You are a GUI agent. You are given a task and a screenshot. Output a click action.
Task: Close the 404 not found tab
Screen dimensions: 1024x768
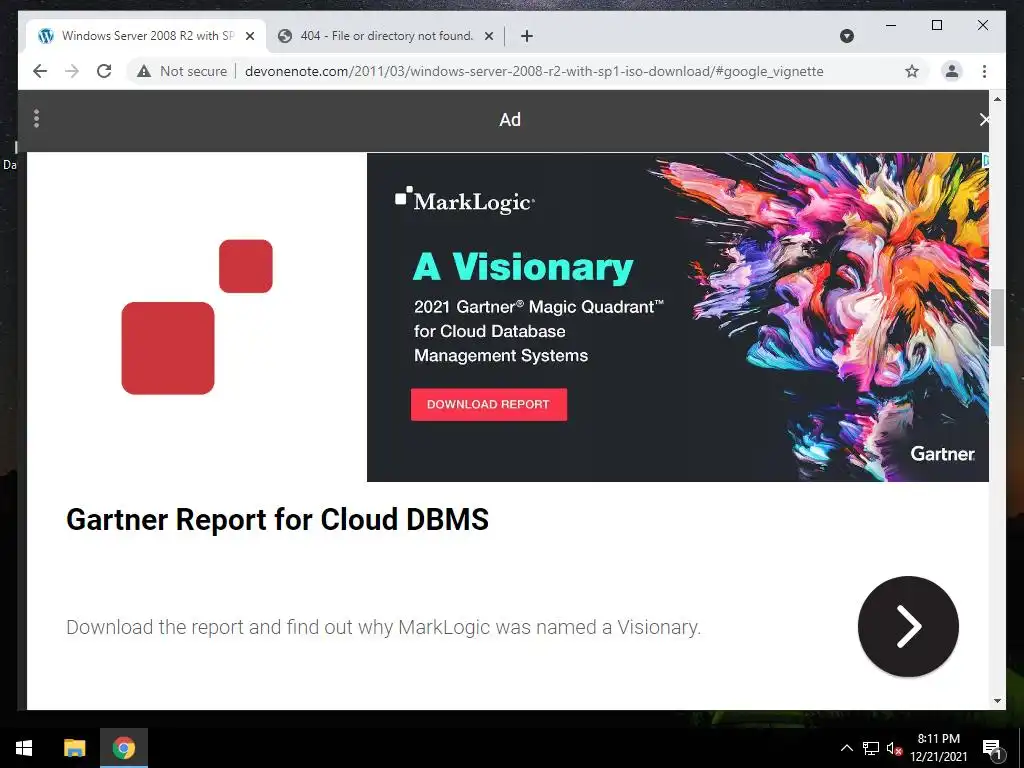click(x=488, y=36)
